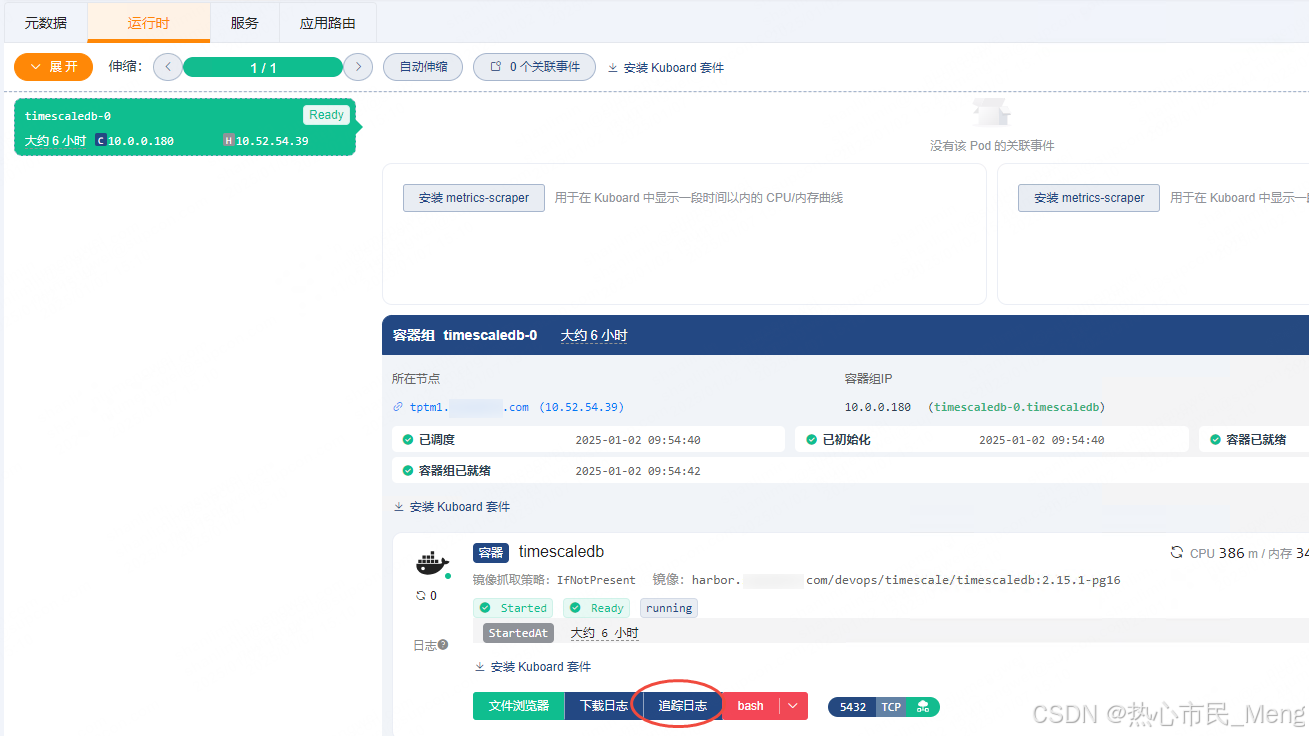
Task: Open the 自动伸缩 settings
Action: [423, 67]
